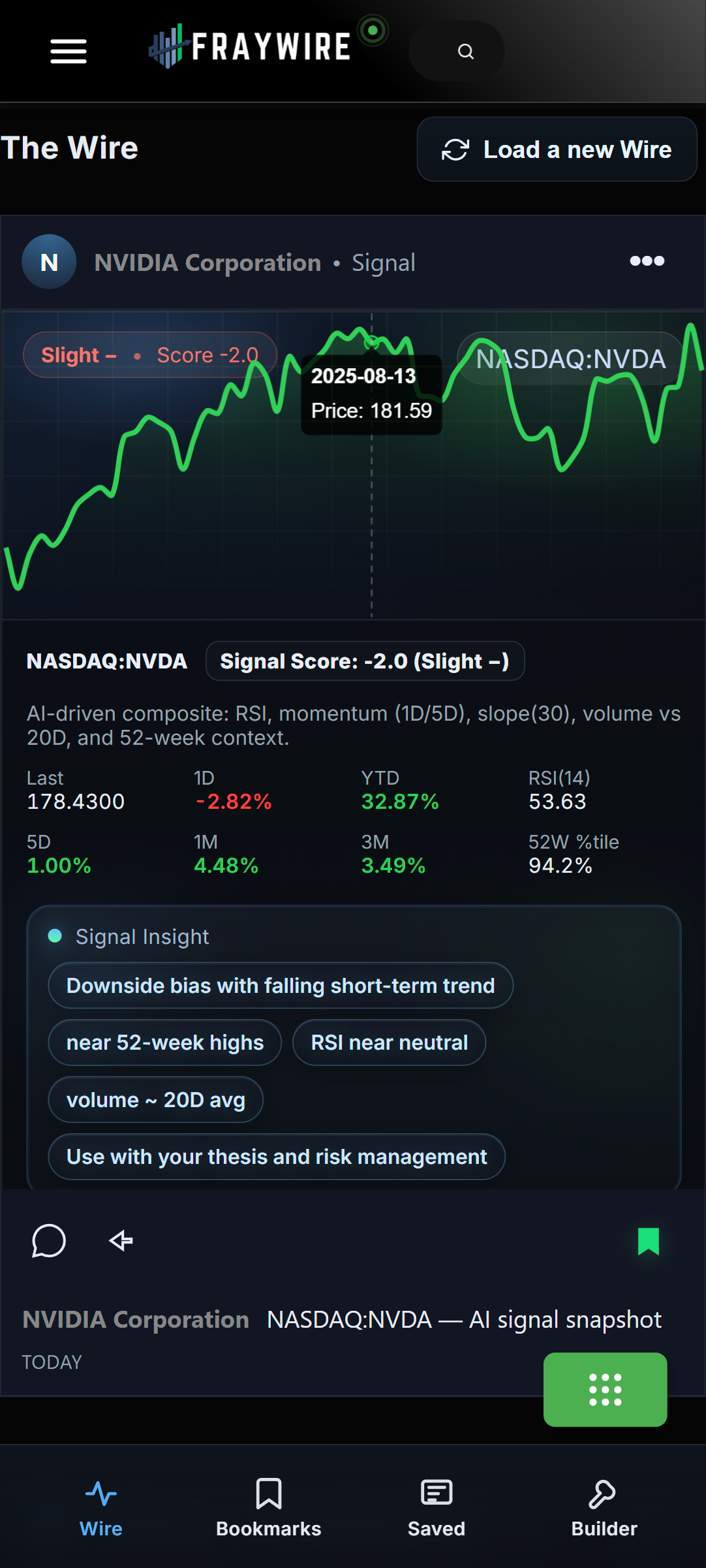Click the NVIDIA avatar circle

point(49,262)
